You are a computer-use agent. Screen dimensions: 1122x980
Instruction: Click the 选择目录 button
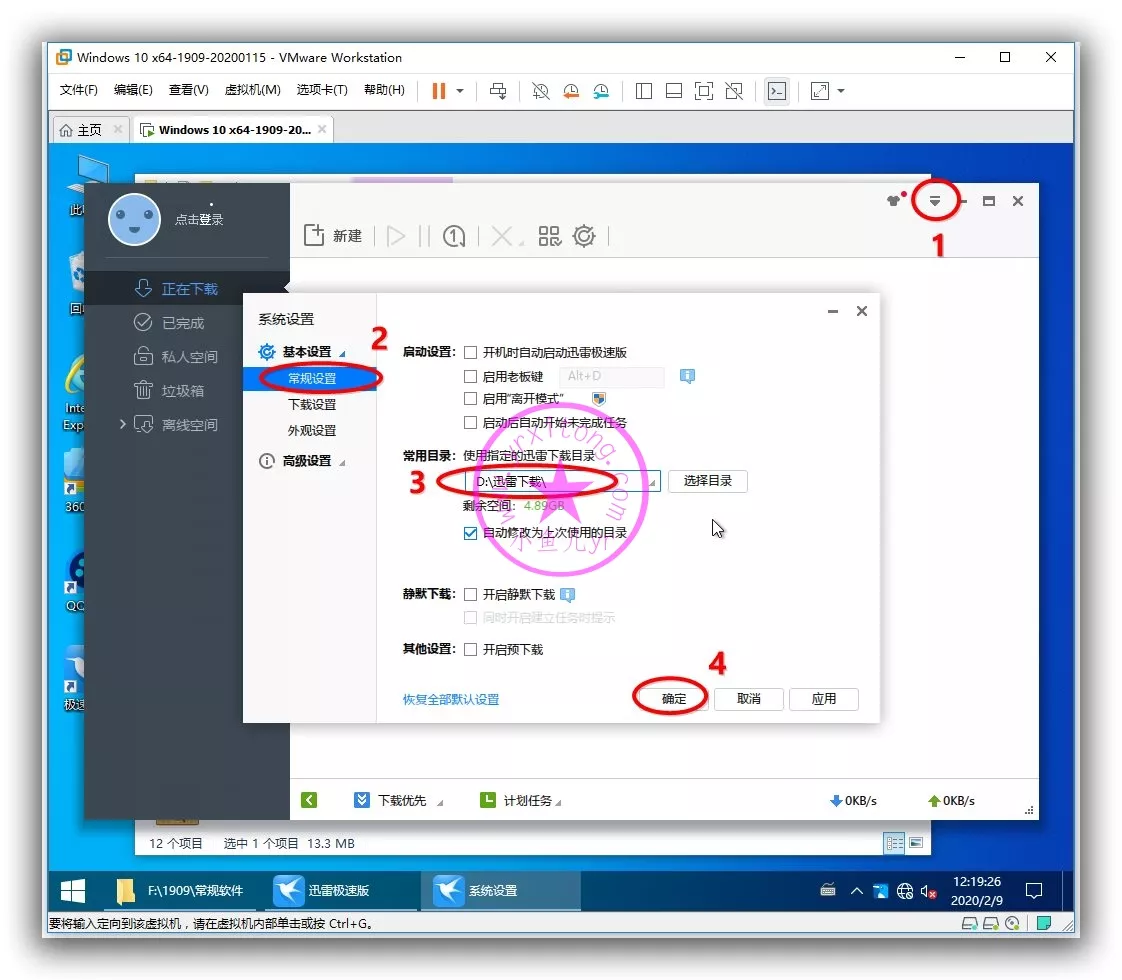point(707,481)
